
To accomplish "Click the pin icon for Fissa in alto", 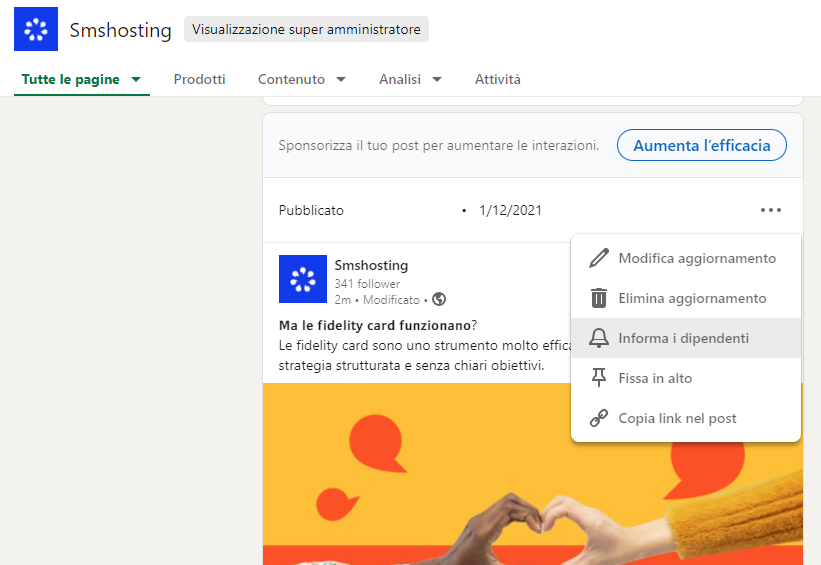I will (599, 378).
